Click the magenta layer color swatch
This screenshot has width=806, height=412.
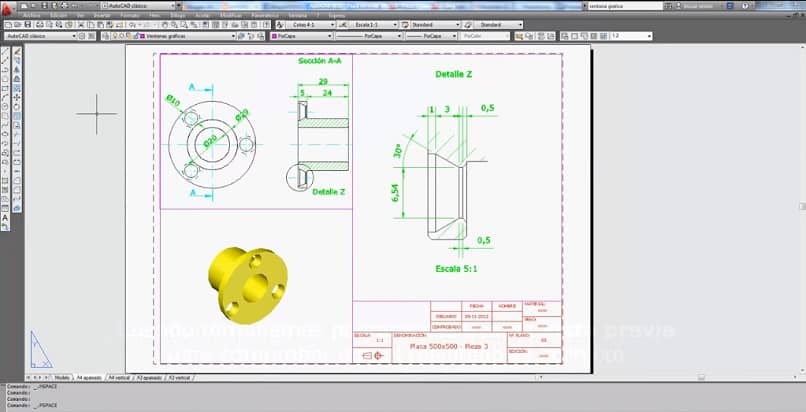coord(141,36)
